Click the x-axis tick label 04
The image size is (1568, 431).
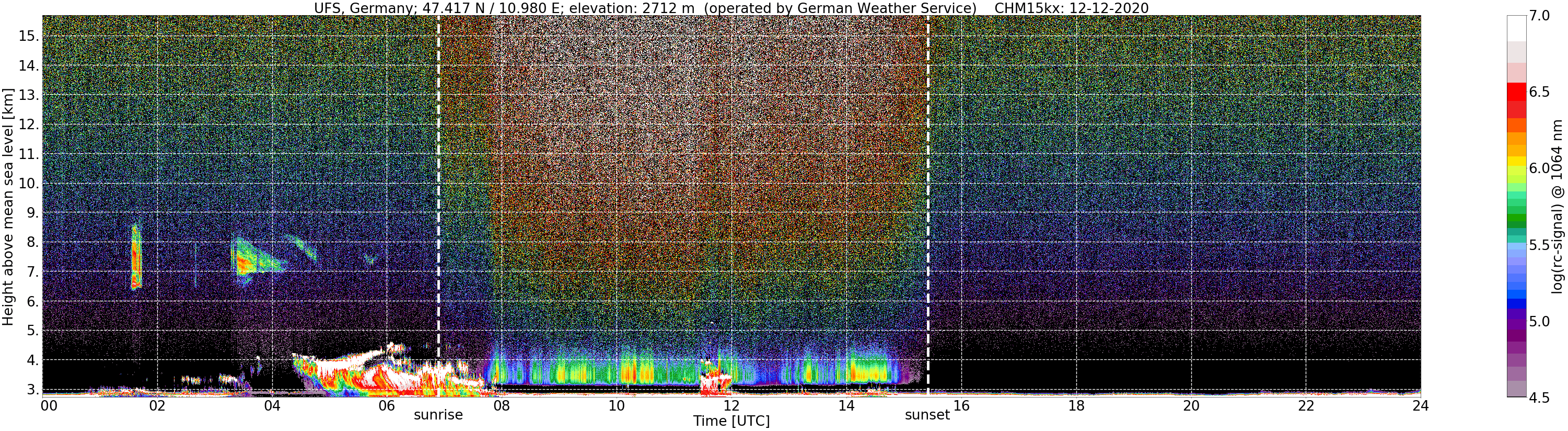tap(272, 405)
